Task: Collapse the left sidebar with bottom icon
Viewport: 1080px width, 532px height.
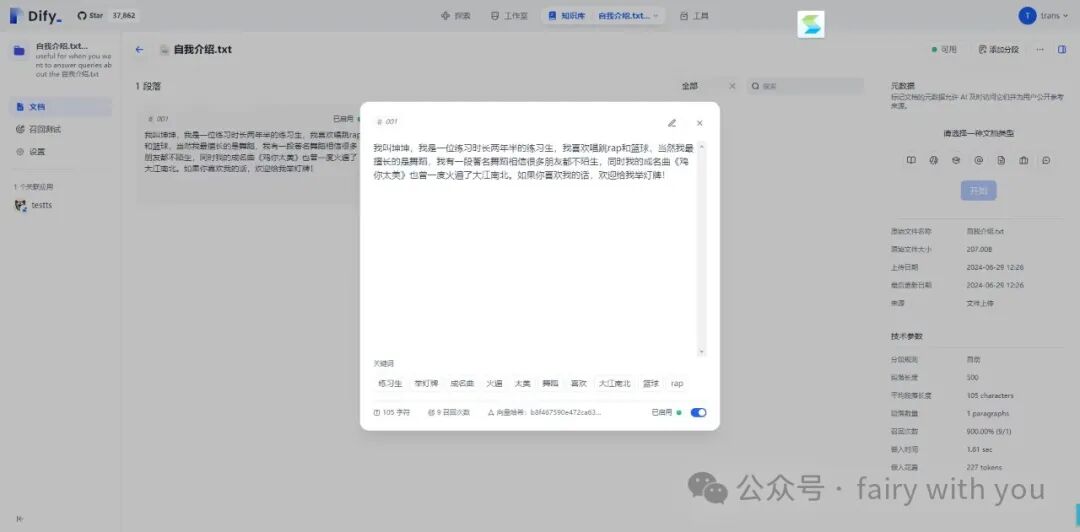Action: [19, 519]
